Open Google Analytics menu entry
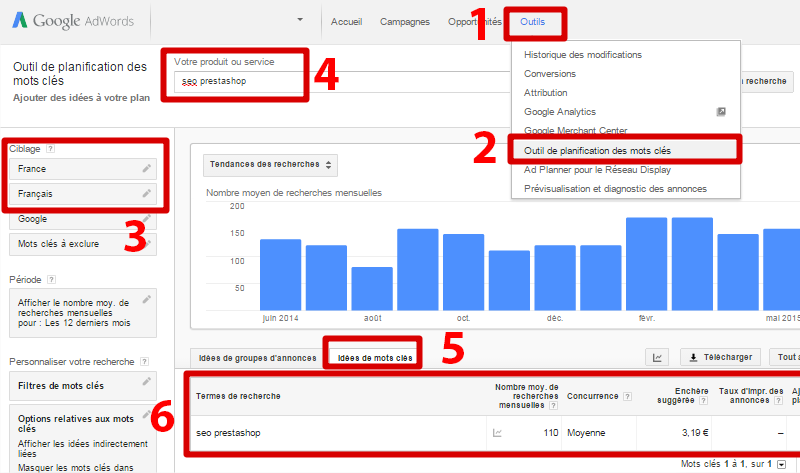Image resolution: width=800 pixels, height=473 pixels. click(x=560, y=111)
